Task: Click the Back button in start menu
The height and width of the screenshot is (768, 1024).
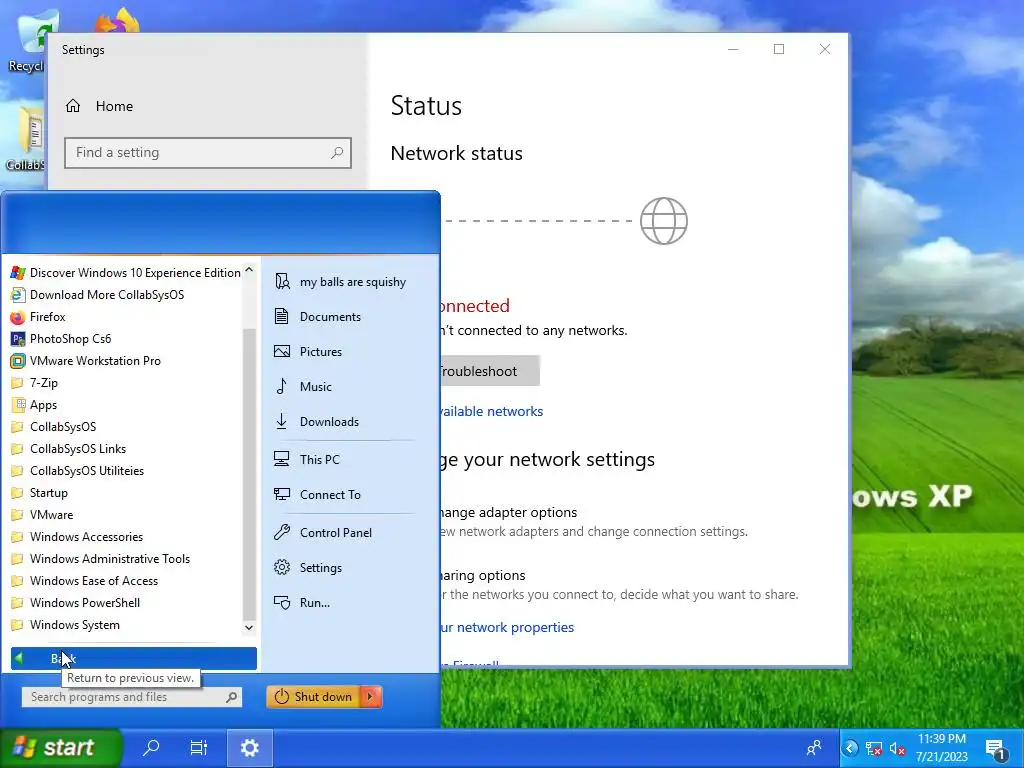Action: click(x=134, y=658)
